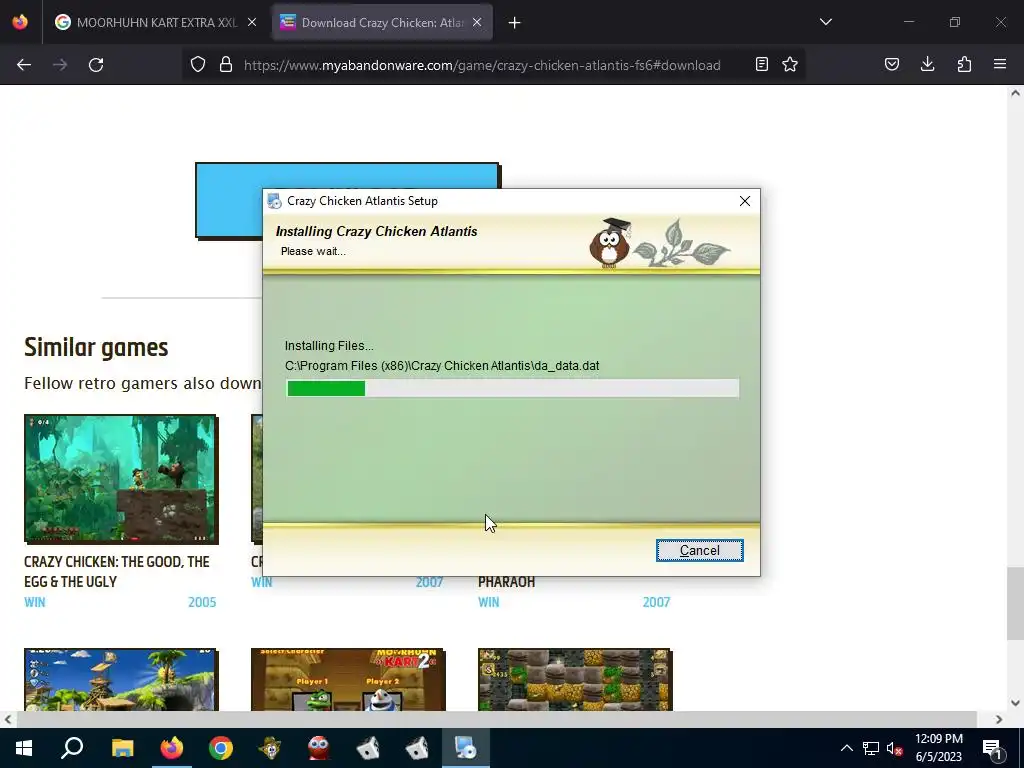Open the game link ending in PHARAOH
This screenshot has height=768, width=1024.
point(506,582)
